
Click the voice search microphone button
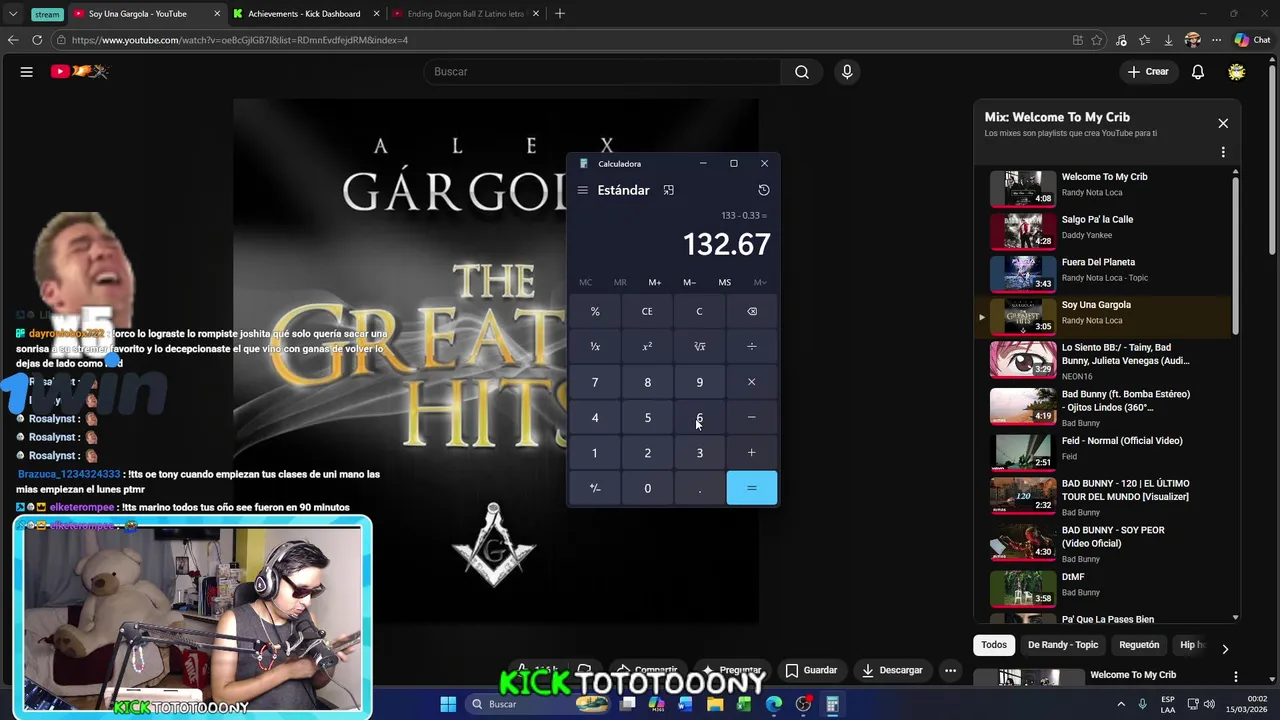[847, 72]
